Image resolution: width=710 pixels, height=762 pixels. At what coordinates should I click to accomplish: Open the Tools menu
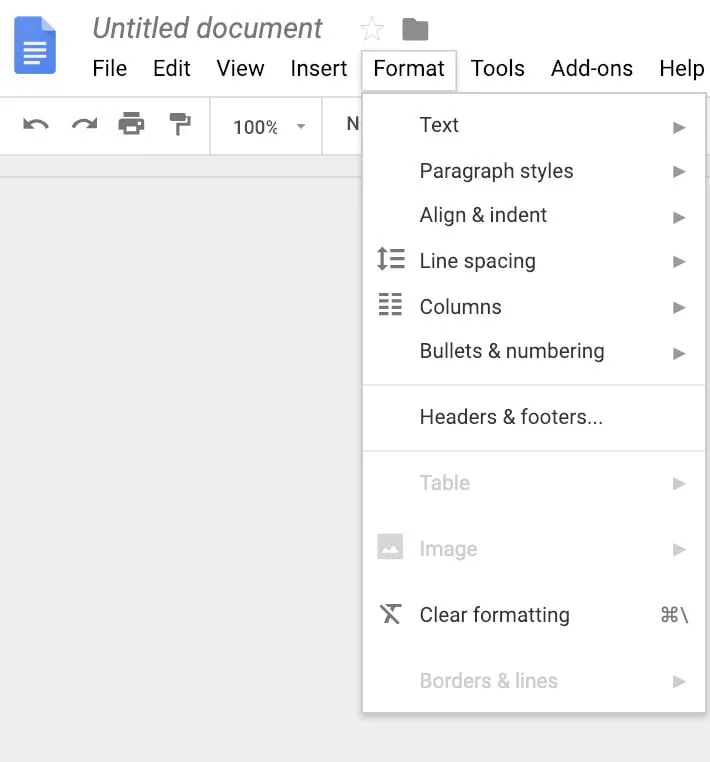tap(498, 68)
